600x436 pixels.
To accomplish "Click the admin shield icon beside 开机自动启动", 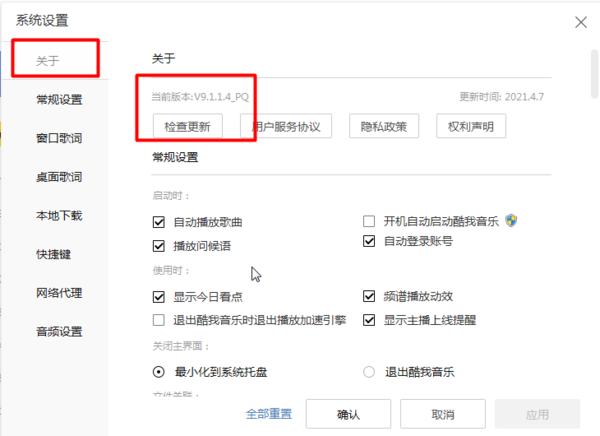I will [x=511, y=220].
